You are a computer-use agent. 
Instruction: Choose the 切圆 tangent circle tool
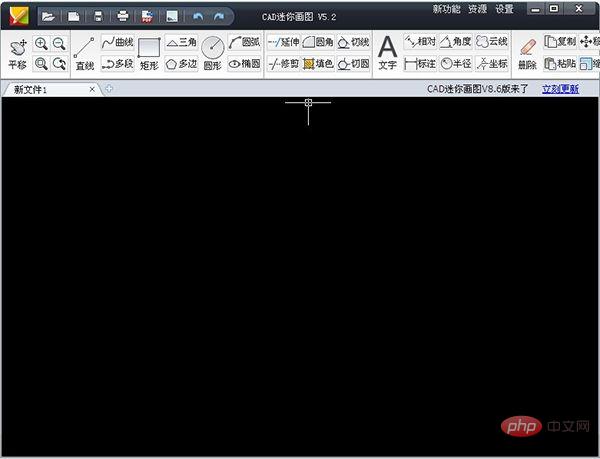pos(353,64)
